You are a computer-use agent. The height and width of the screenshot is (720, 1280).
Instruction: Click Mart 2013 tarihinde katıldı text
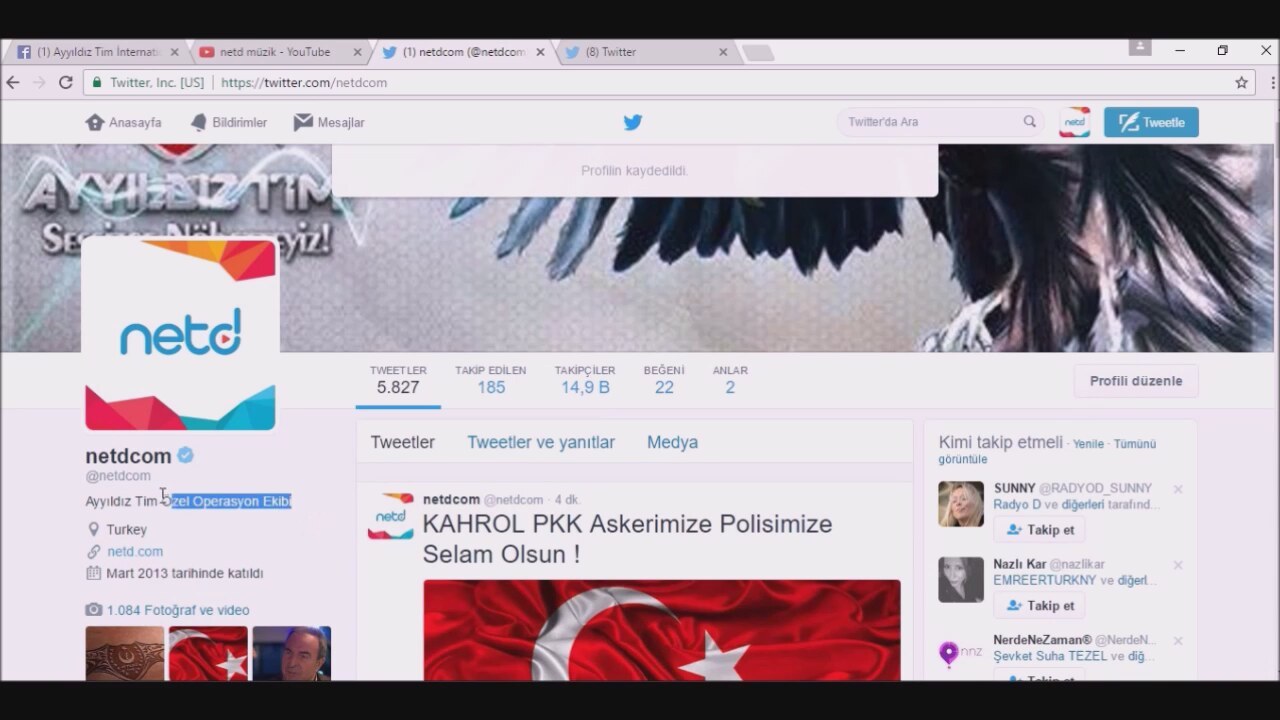[185, 574]
